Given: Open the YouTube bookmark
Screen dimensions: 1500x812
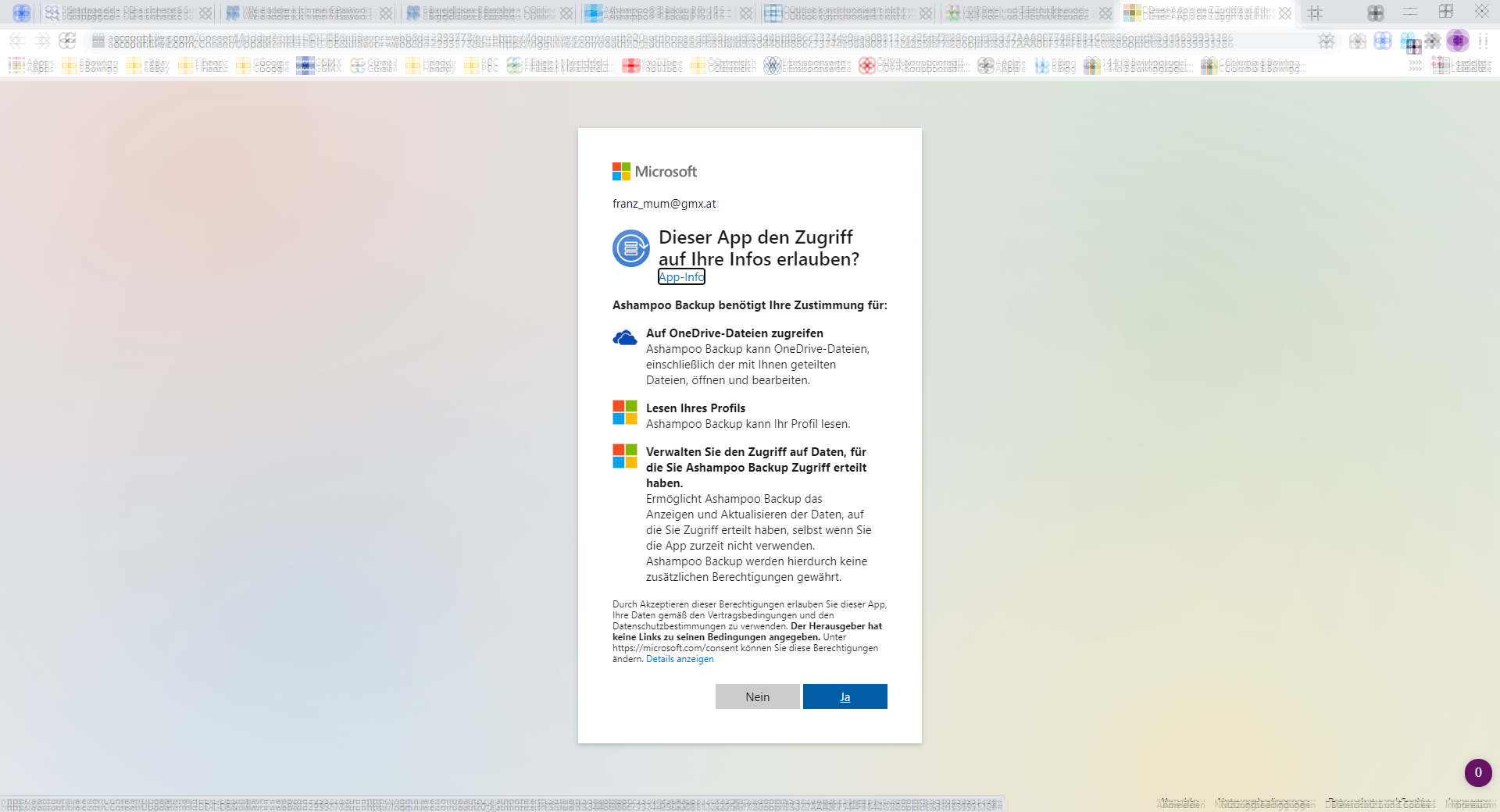Looking at the screenshot, I should (652, 66).
